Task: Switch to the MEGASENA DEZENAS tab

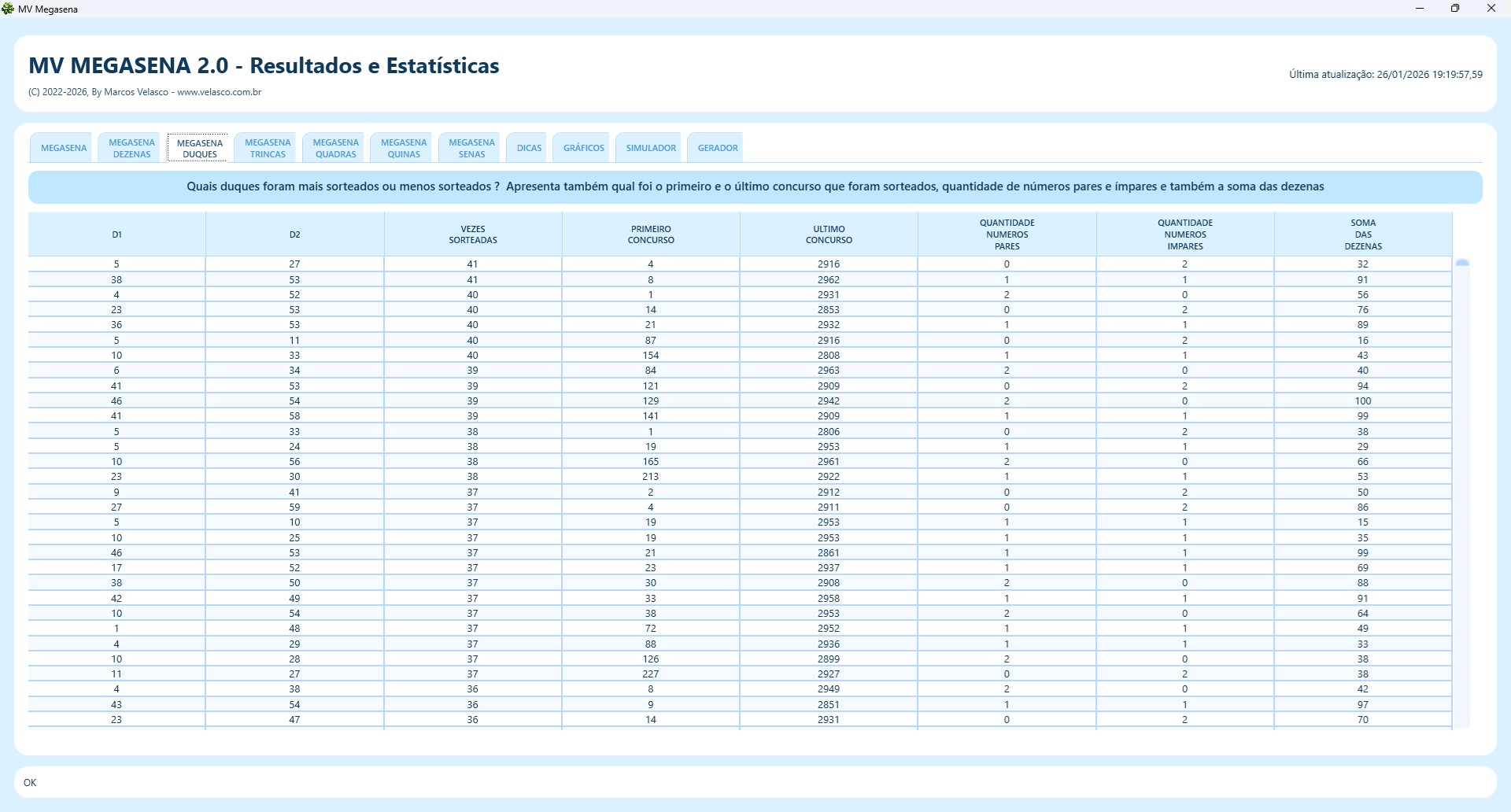Action: (x=131, y=148)
